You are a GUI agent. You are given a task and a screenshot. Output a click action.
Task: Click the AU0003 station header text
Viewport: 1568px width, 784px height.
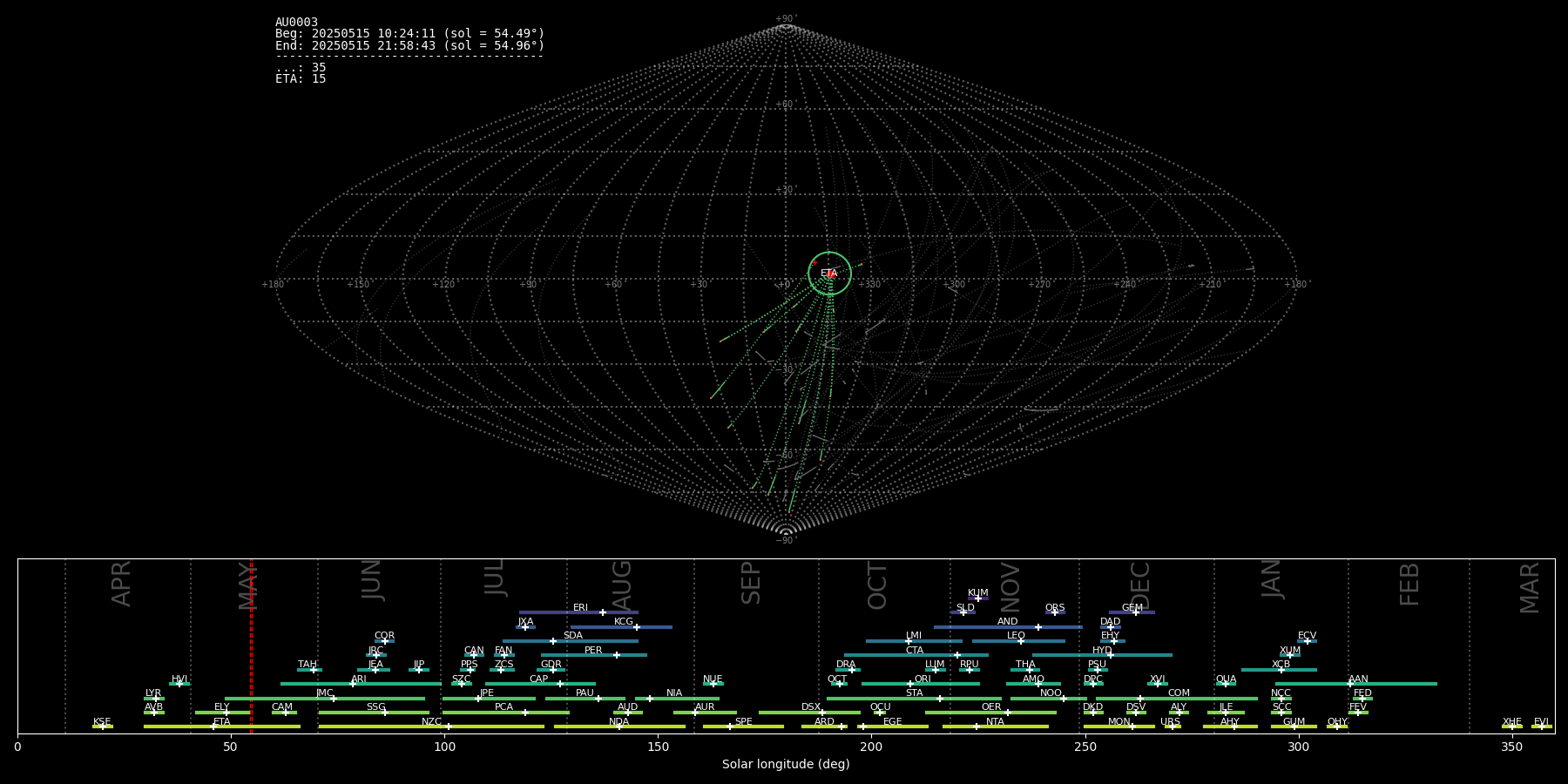click(296, 23)
